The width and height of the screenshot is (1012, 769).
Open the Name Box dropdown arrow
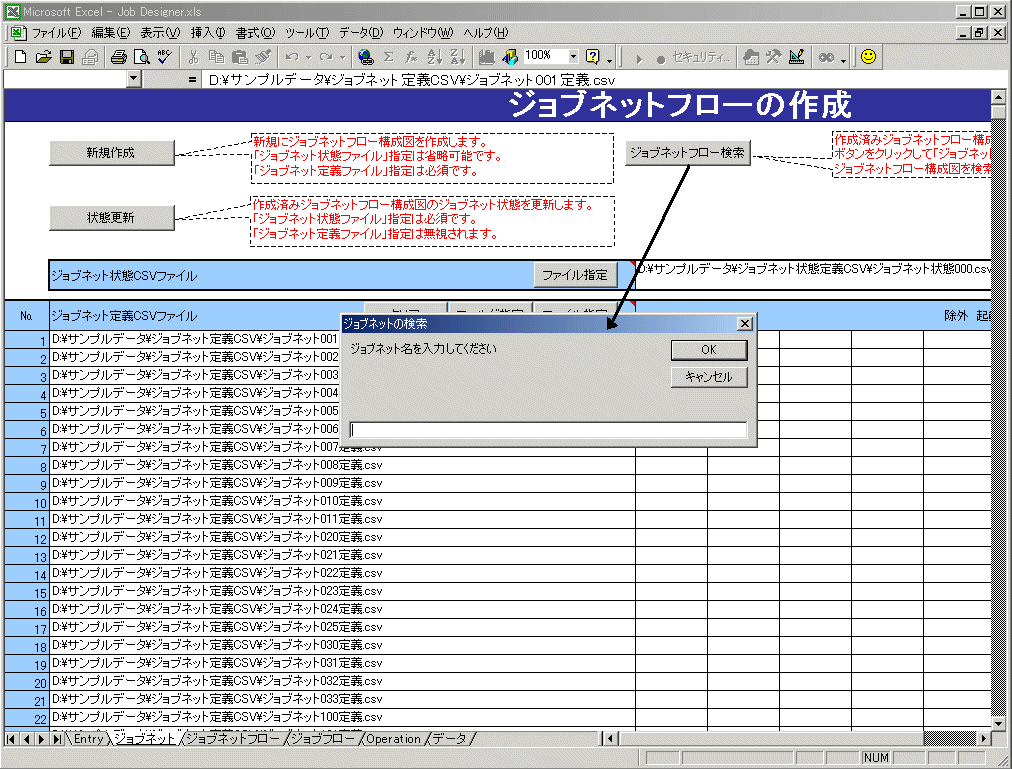pos(134,79)
